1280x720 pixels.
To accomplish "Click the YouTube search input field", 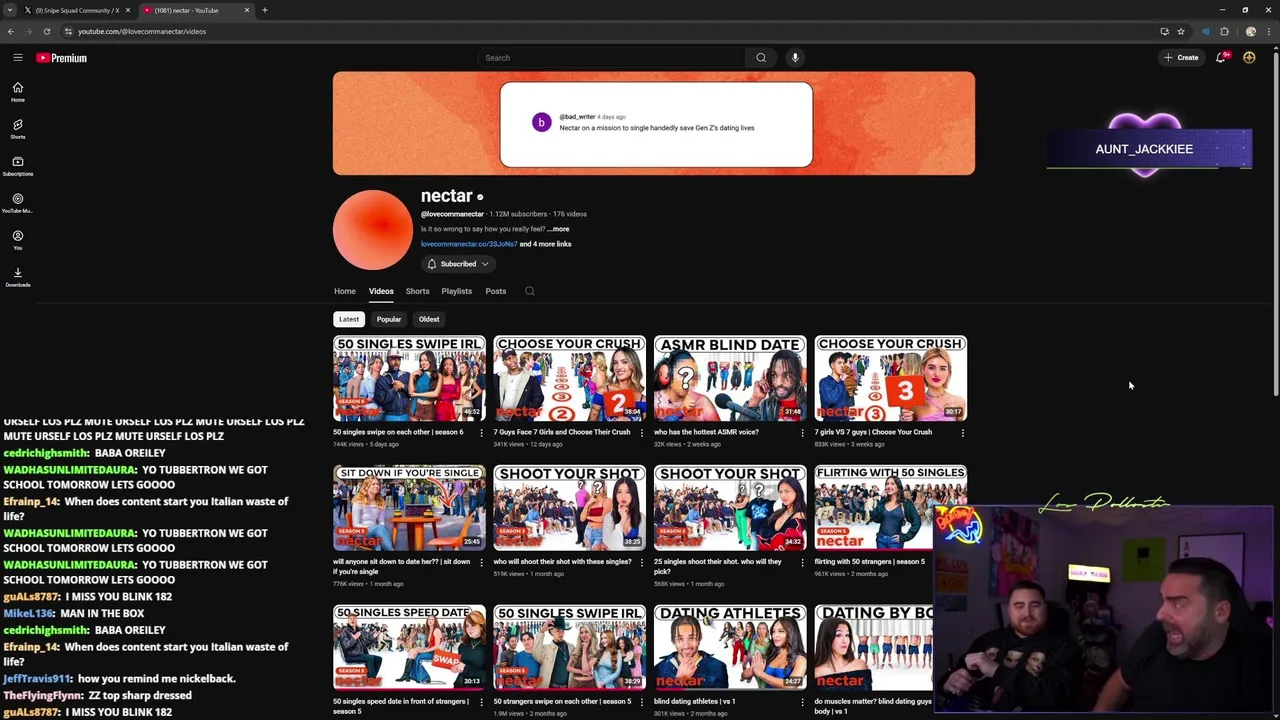I will 612,58.
